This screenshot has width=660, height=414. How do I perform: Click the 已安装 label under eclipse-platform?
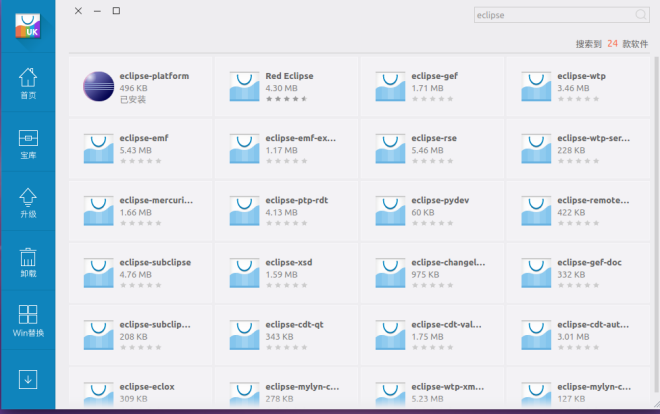(133, 100)
